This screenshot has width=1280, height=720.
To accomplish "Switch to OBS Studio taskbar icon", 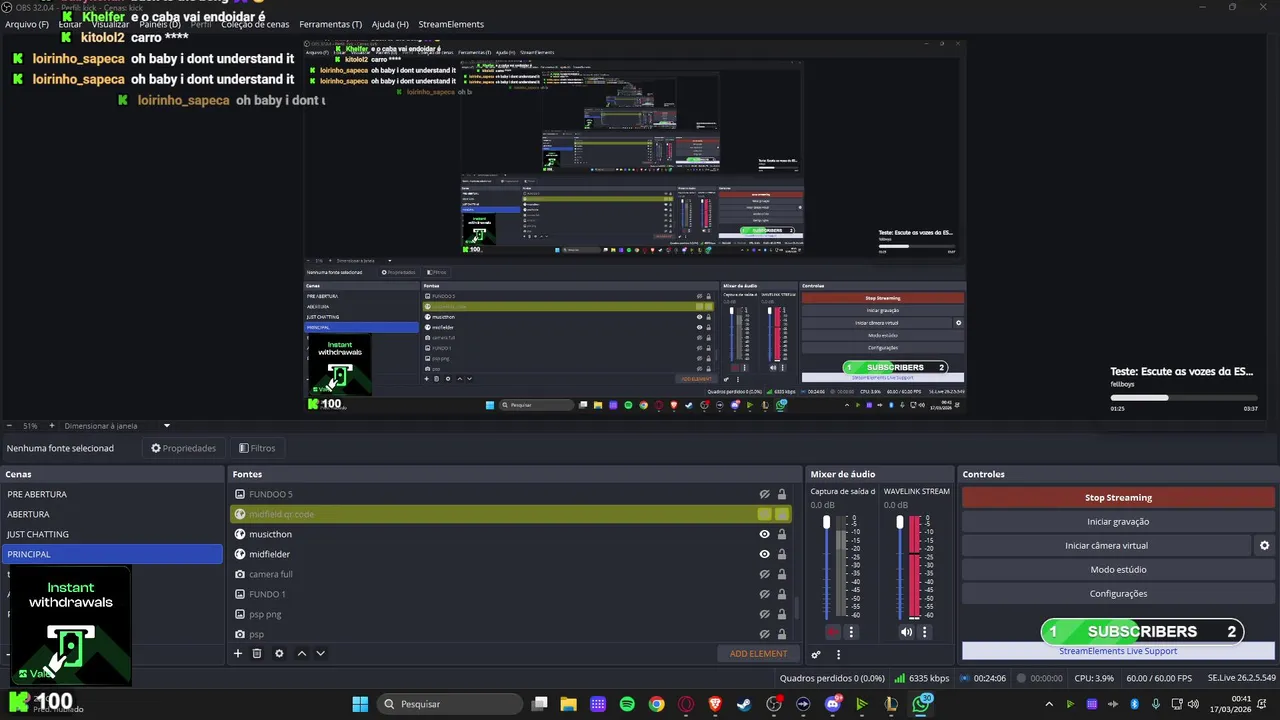I will pos(773,704).
